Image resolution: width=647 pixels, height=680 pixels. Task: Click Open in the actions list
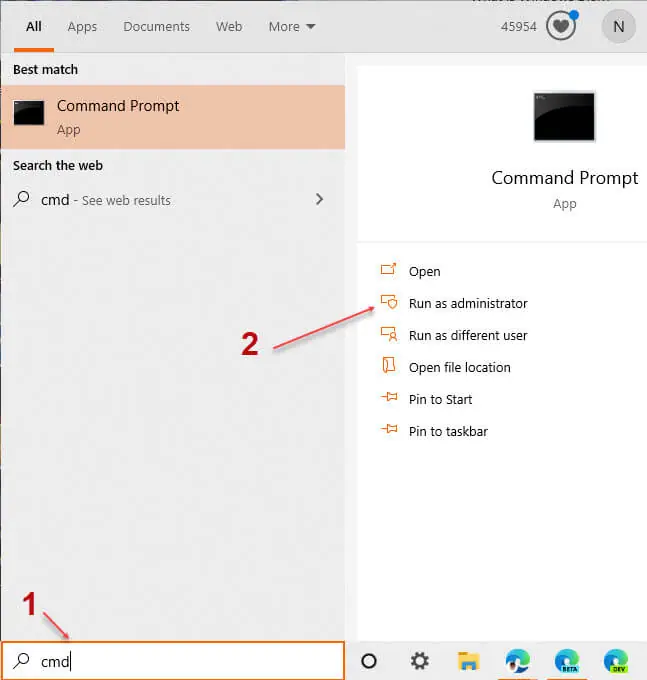tap(425, 271)
